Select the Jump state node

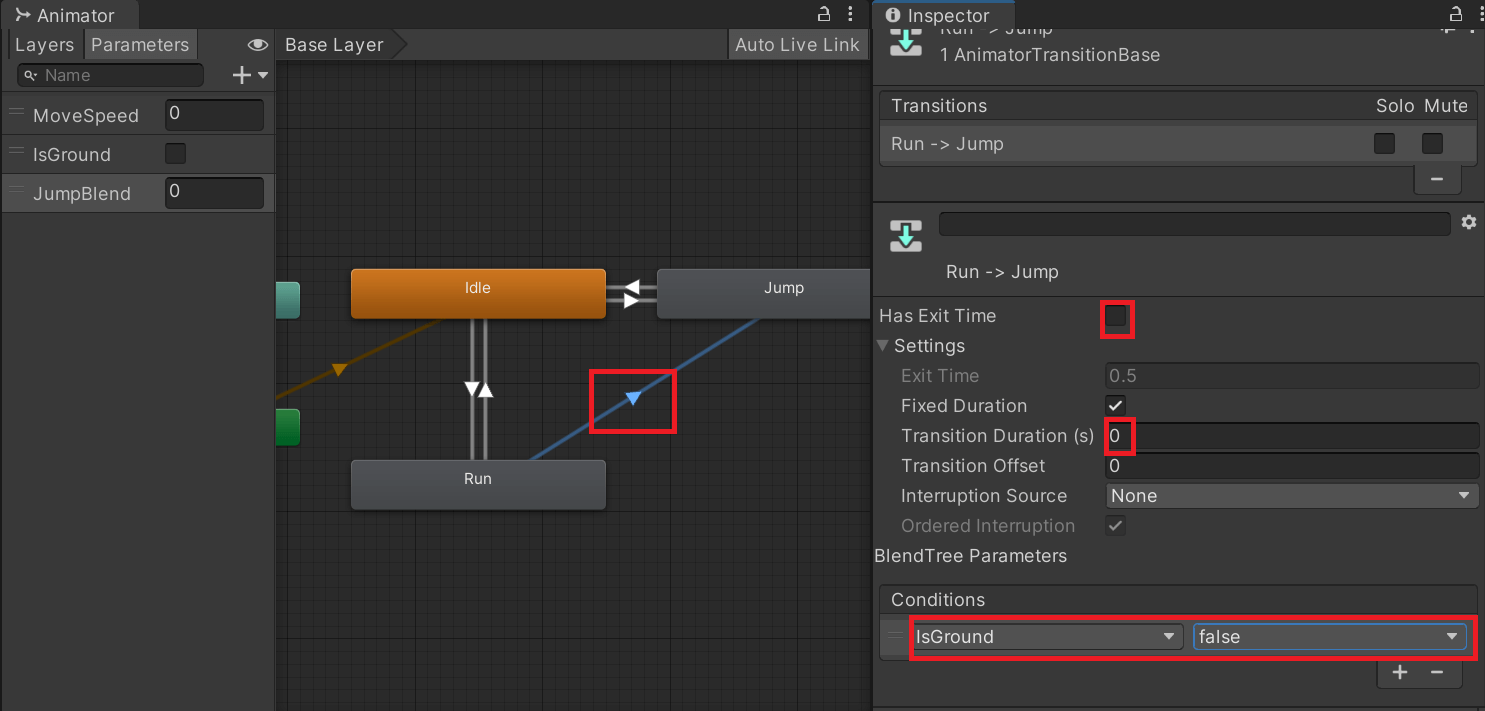pyautogui.click(x=764, y=293)
